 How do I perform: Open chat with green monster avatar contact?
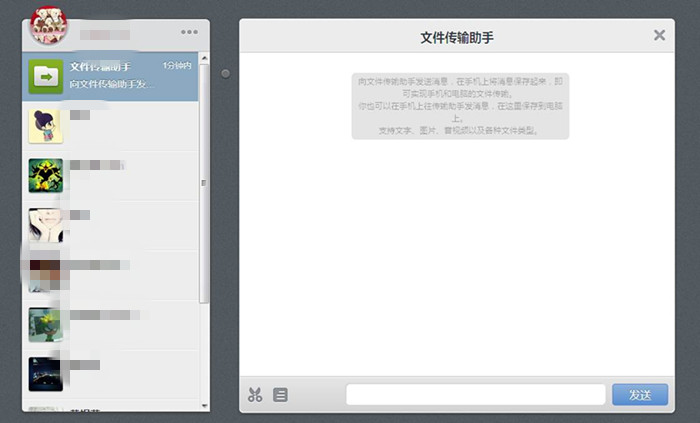point(110,176)
